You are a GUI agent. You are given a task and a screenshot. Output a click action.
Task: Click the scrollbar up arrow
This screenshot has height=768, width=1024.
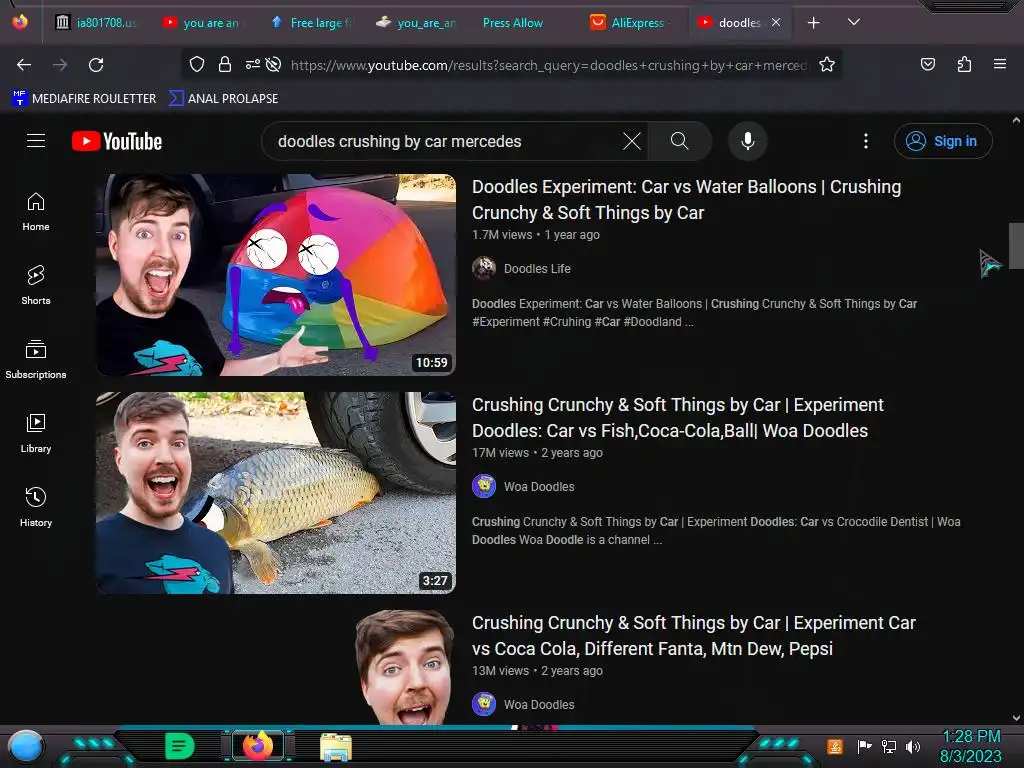[x=1016, y=120]
